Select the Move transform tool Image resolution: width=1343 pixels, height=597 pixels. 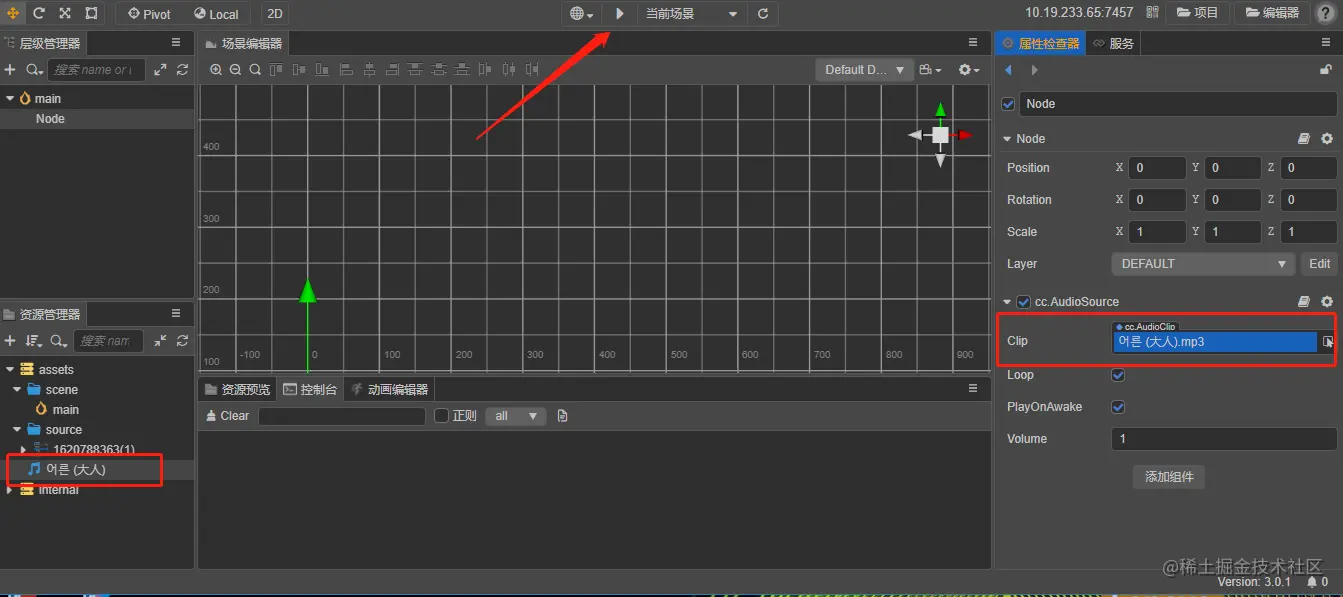pyautogui.click(x=14, y=14)
